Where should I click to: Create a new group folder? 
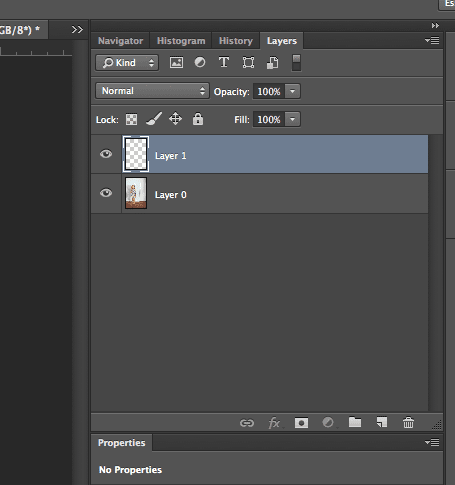click(355, 422)
